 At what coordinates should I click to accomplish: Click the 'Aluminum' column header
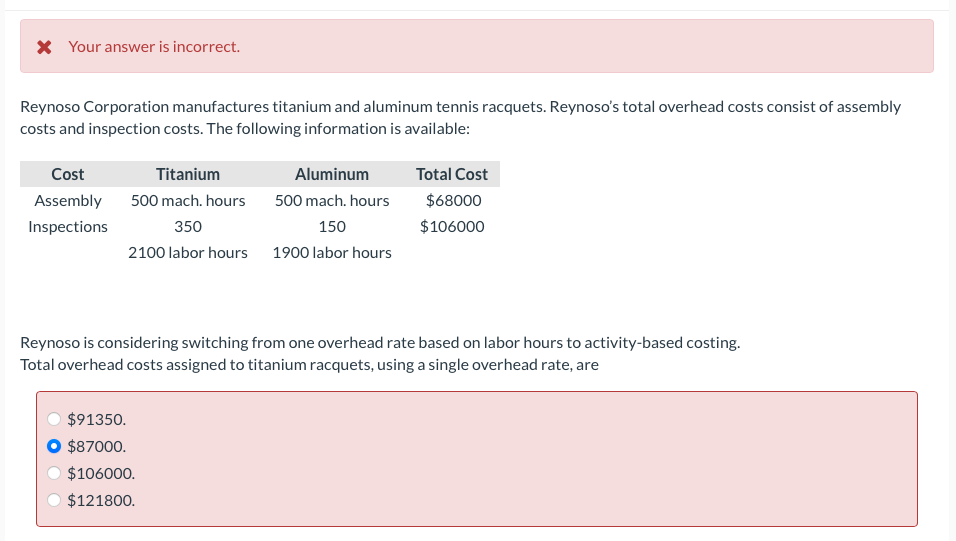coord(332,174)
